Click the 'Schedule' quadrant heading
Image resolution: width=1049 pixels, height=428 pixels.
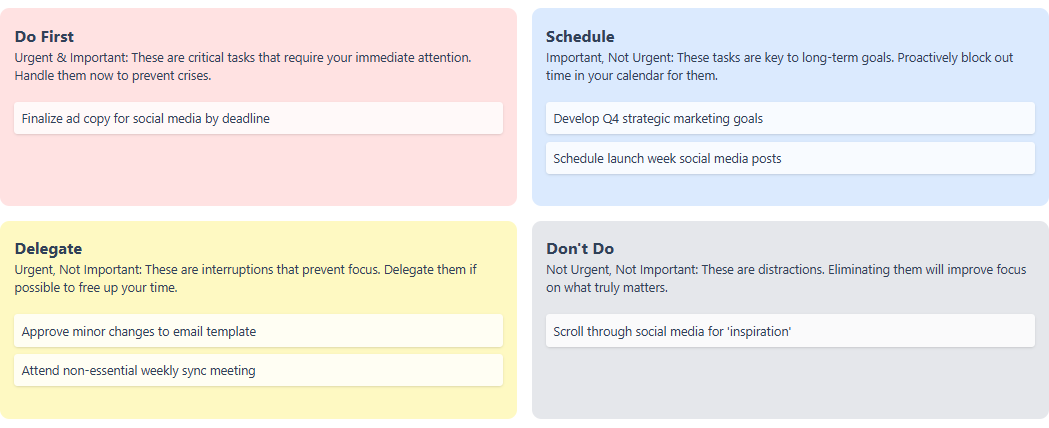tap(580, 37)
